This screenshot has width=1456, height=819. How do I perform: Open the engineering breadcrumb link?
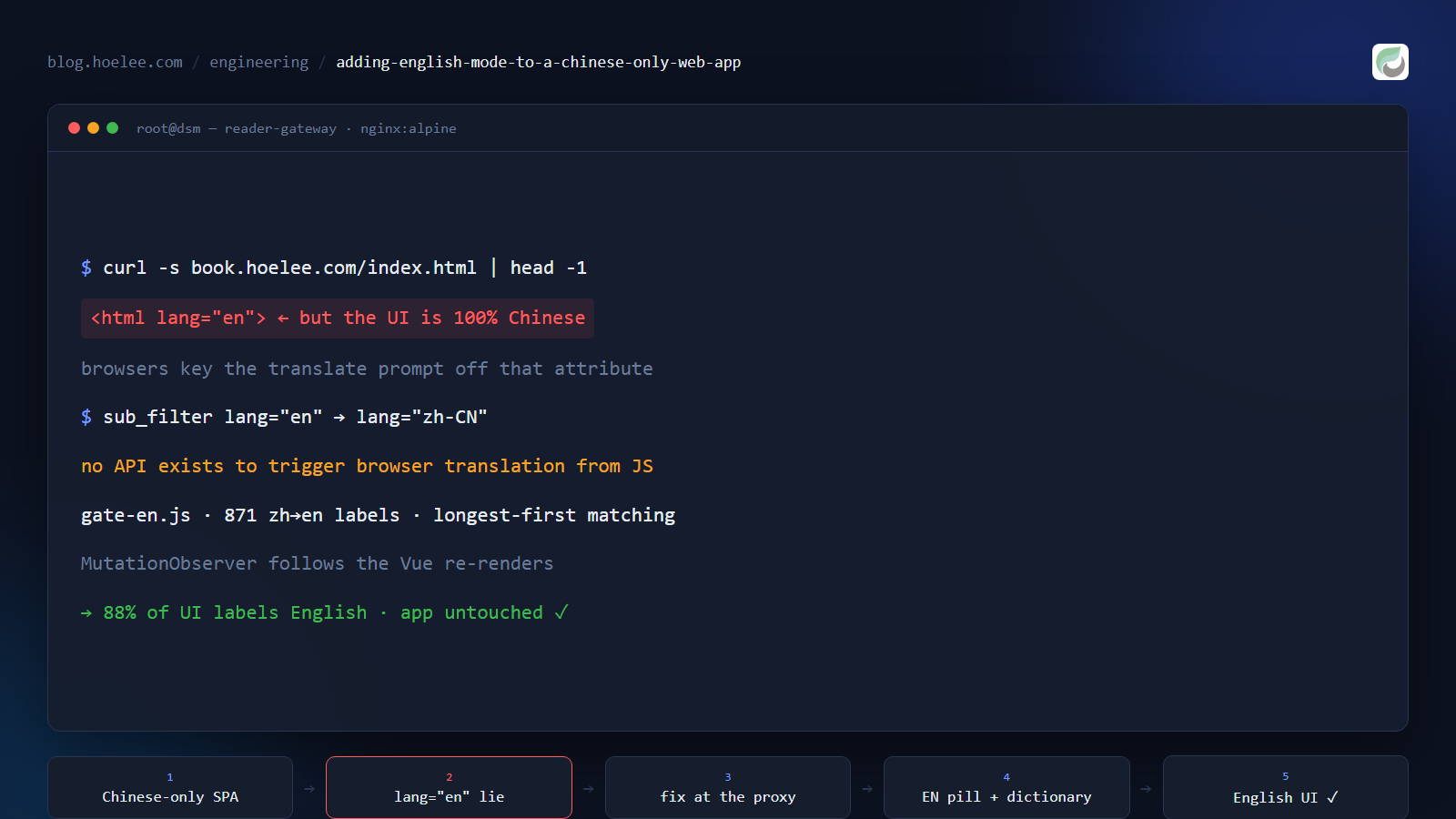click(259, 62)
